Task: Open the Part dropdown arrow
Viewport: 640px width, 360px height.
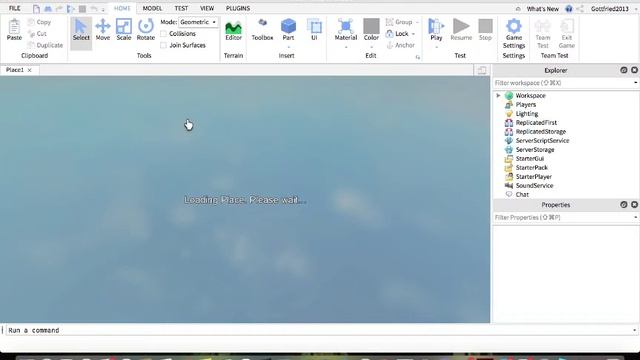Action: tap(288, 47)
